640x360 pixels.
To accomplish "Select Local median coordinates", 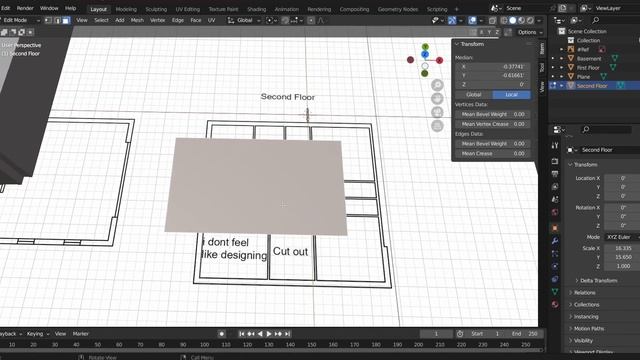I will [511, 94].
